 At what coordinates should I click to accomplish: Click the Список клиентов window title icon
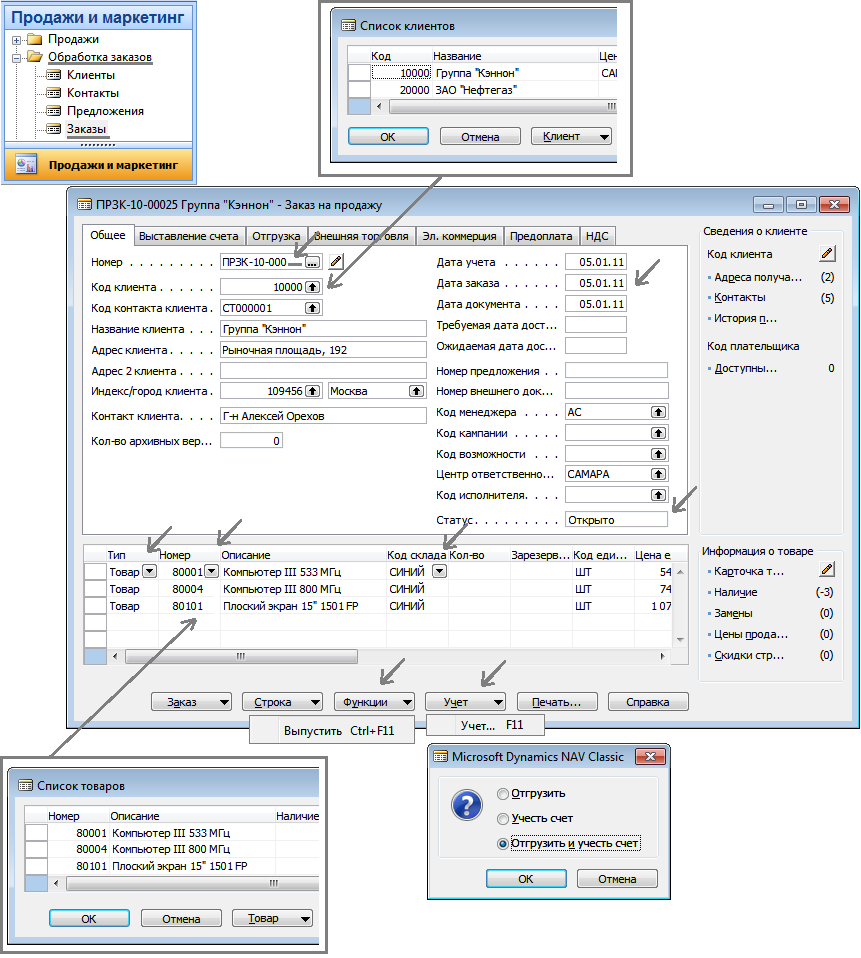pyautogui.click(x=348, y=26)
